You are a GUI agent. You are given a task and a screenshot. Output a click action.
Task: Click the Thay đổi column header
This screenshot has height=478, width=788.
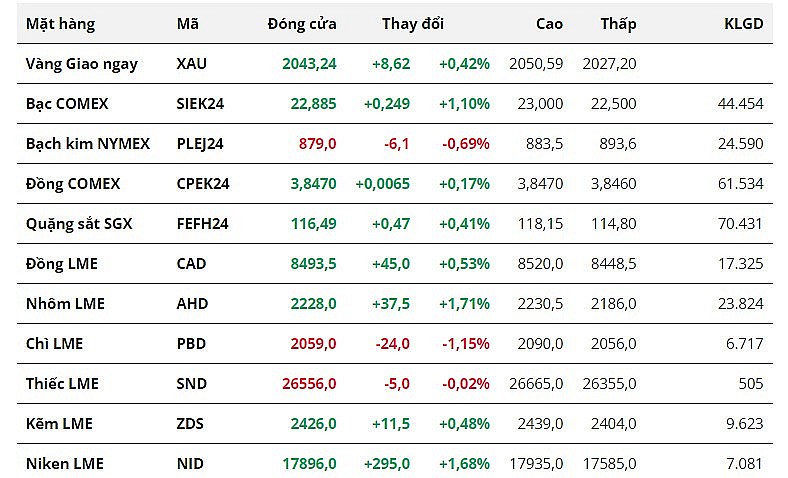412,23
